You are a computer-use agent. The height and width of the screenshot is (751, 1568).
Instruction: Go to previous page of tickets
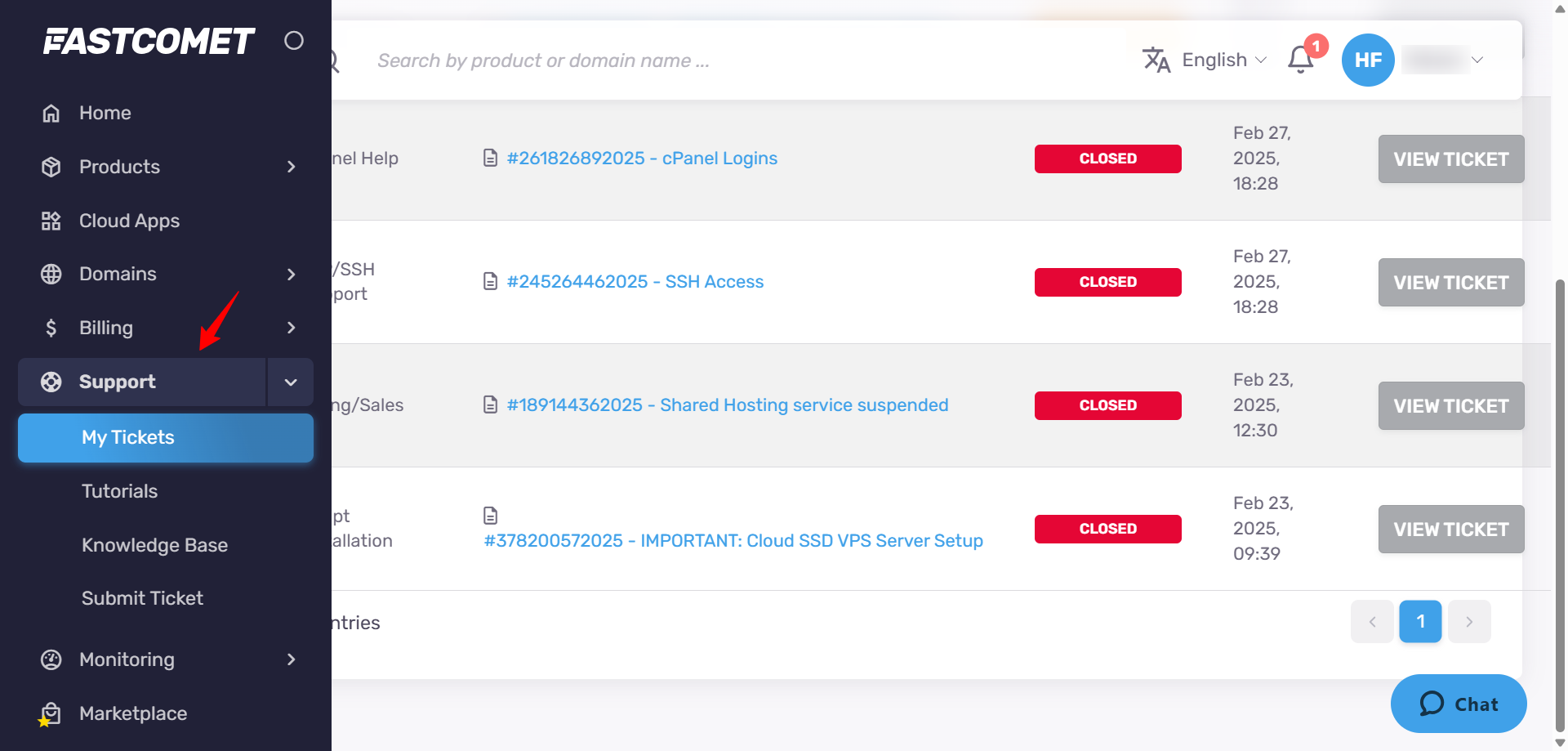point(1372,622)
